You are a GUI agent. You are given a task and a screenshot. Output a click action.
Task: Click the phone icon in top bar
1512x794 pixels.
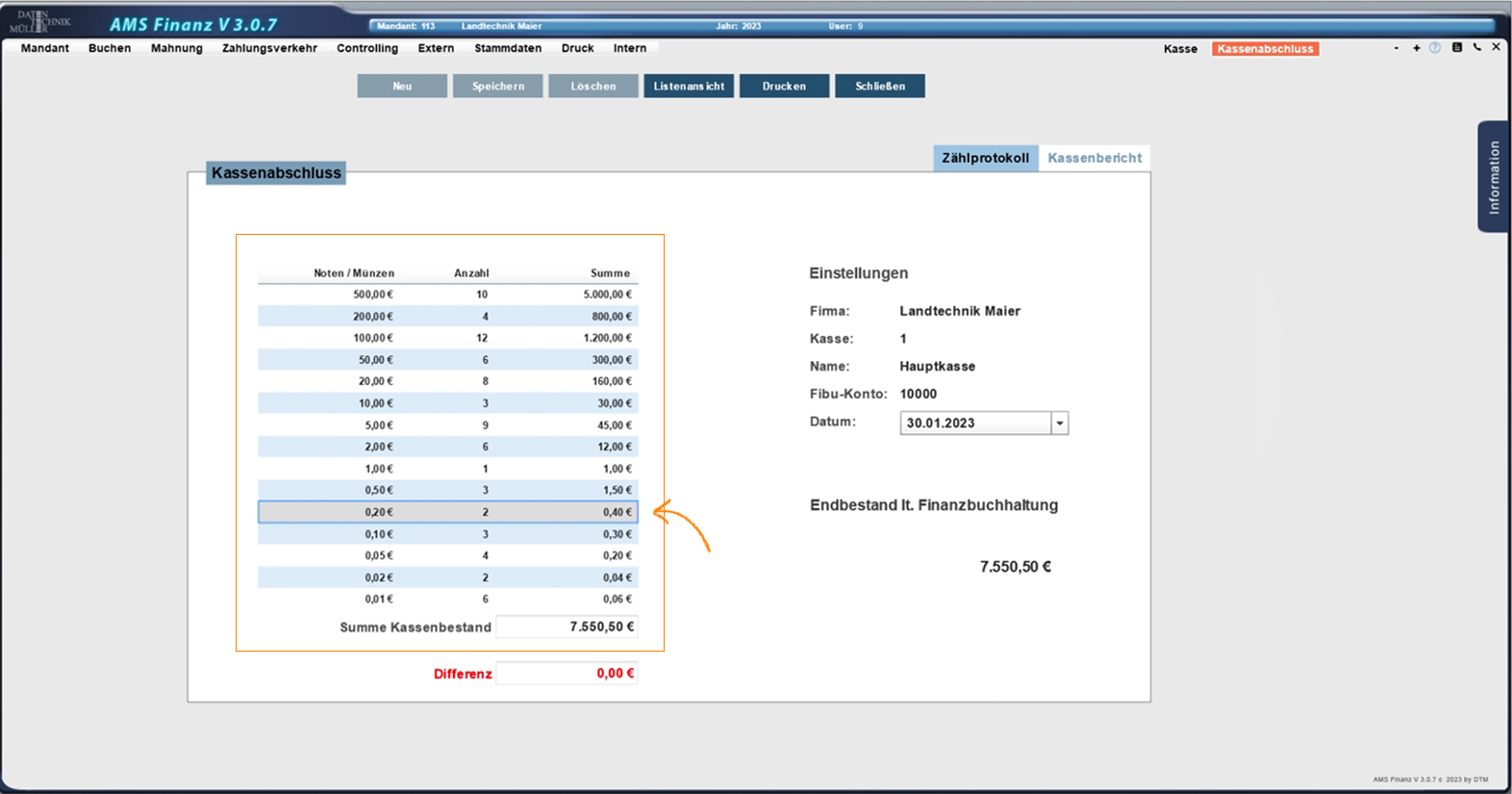point(1477,47)
